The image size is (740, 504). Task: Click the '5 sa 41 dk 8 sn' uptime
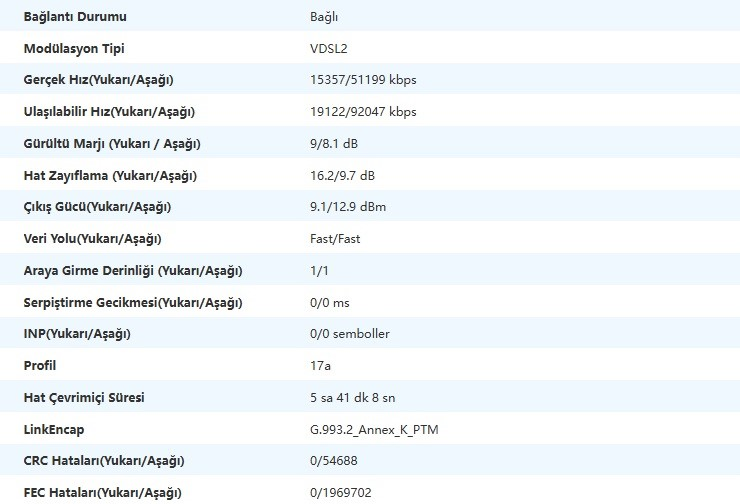tap(353, 398)
